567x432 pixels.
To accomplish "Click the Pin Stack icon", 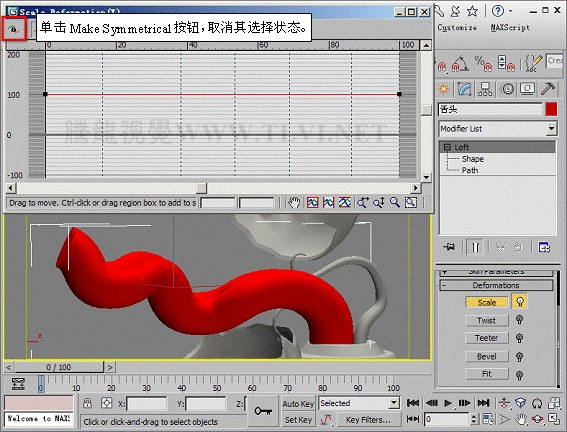I will pos(449,247).
